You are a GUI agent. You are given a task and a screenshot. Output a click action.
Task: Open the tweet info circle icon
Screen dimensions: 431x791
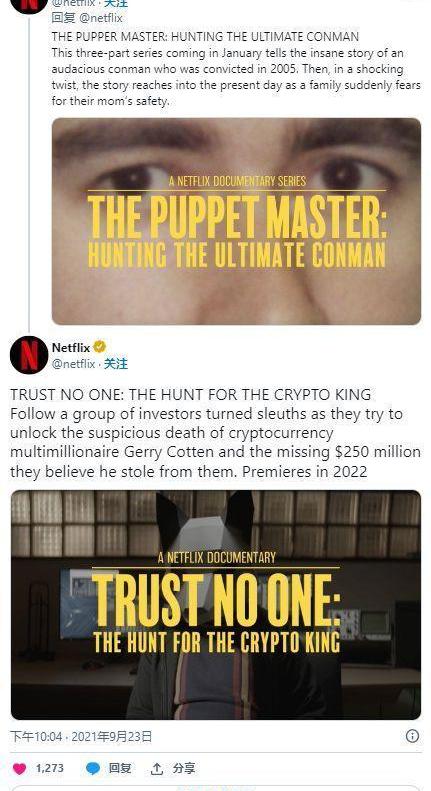pos(412,737)
